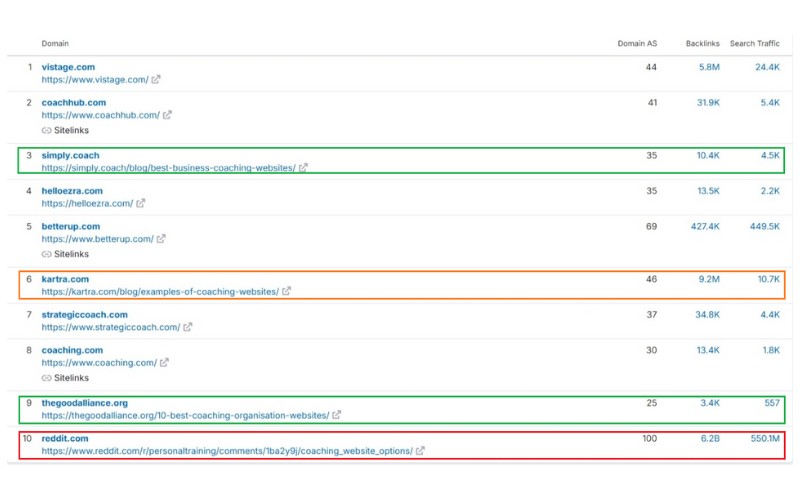
Task: Click thegoodalliance.org backlinks value 3.4K
Action: [710, 403]
